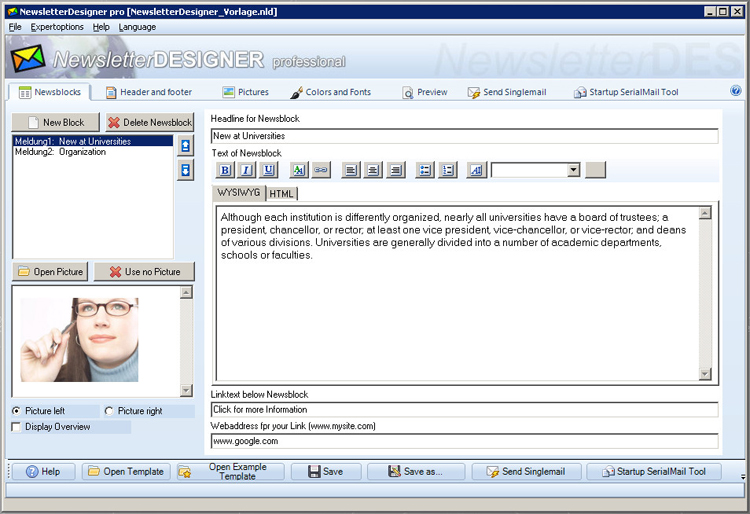Click Delete Newsblock button
The height and width of the screenshot is (514, 750).
tap(150, 122)
